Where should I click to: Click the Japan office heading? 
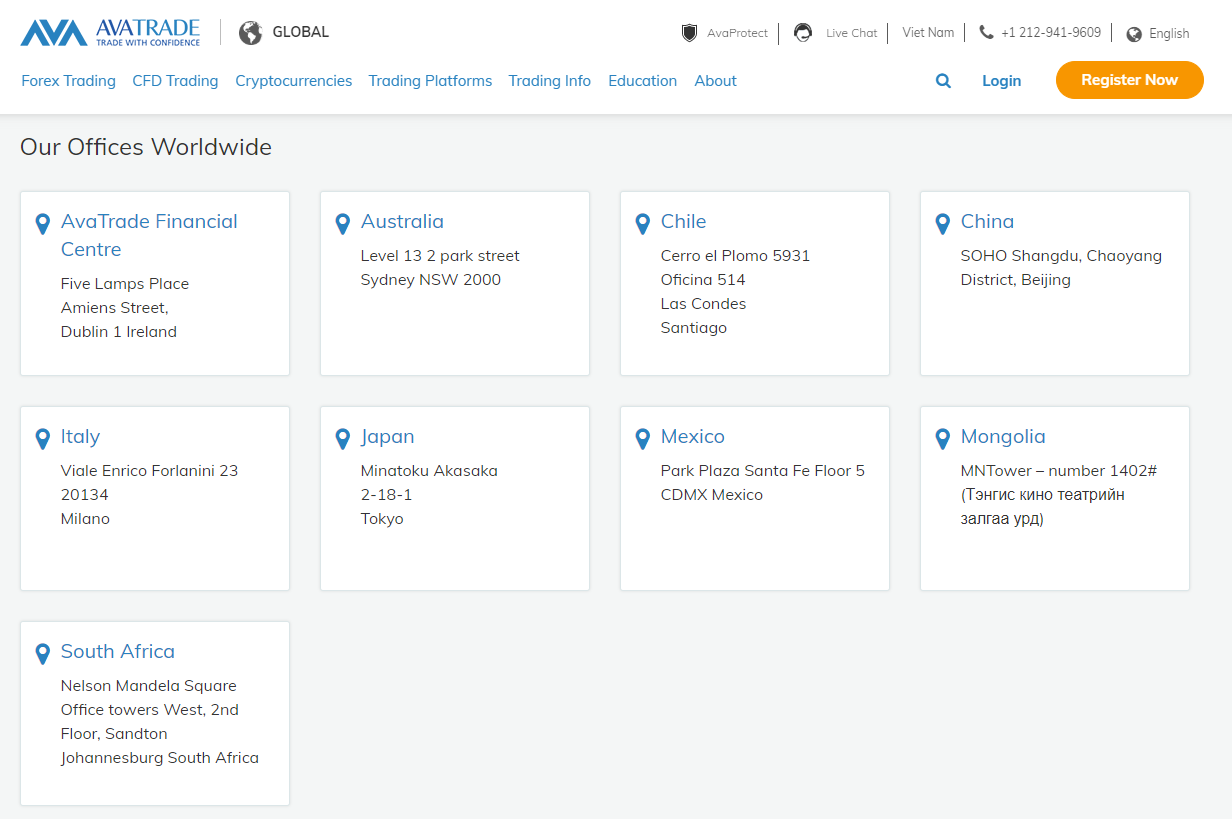(387, 436)
